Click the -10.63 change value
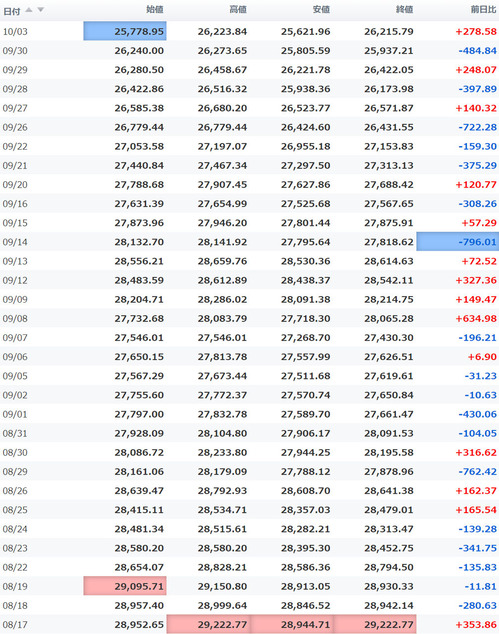 480,395
